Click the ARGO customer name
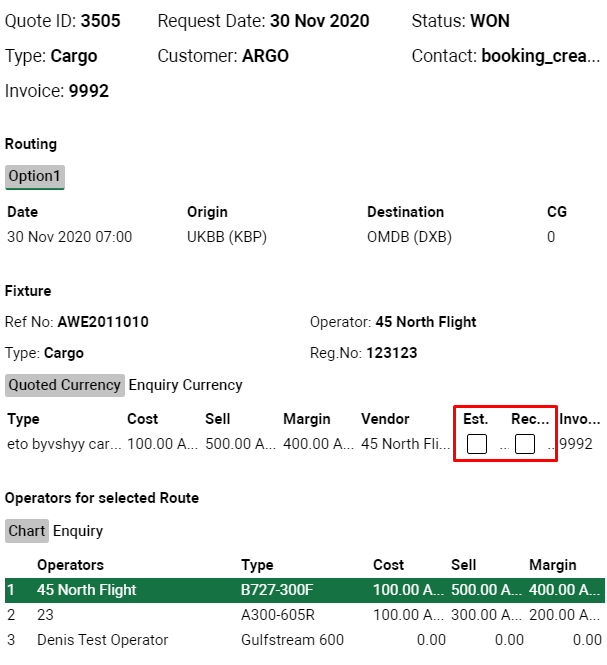The width and height of the screenshot is (607, 665). point(265,56)
